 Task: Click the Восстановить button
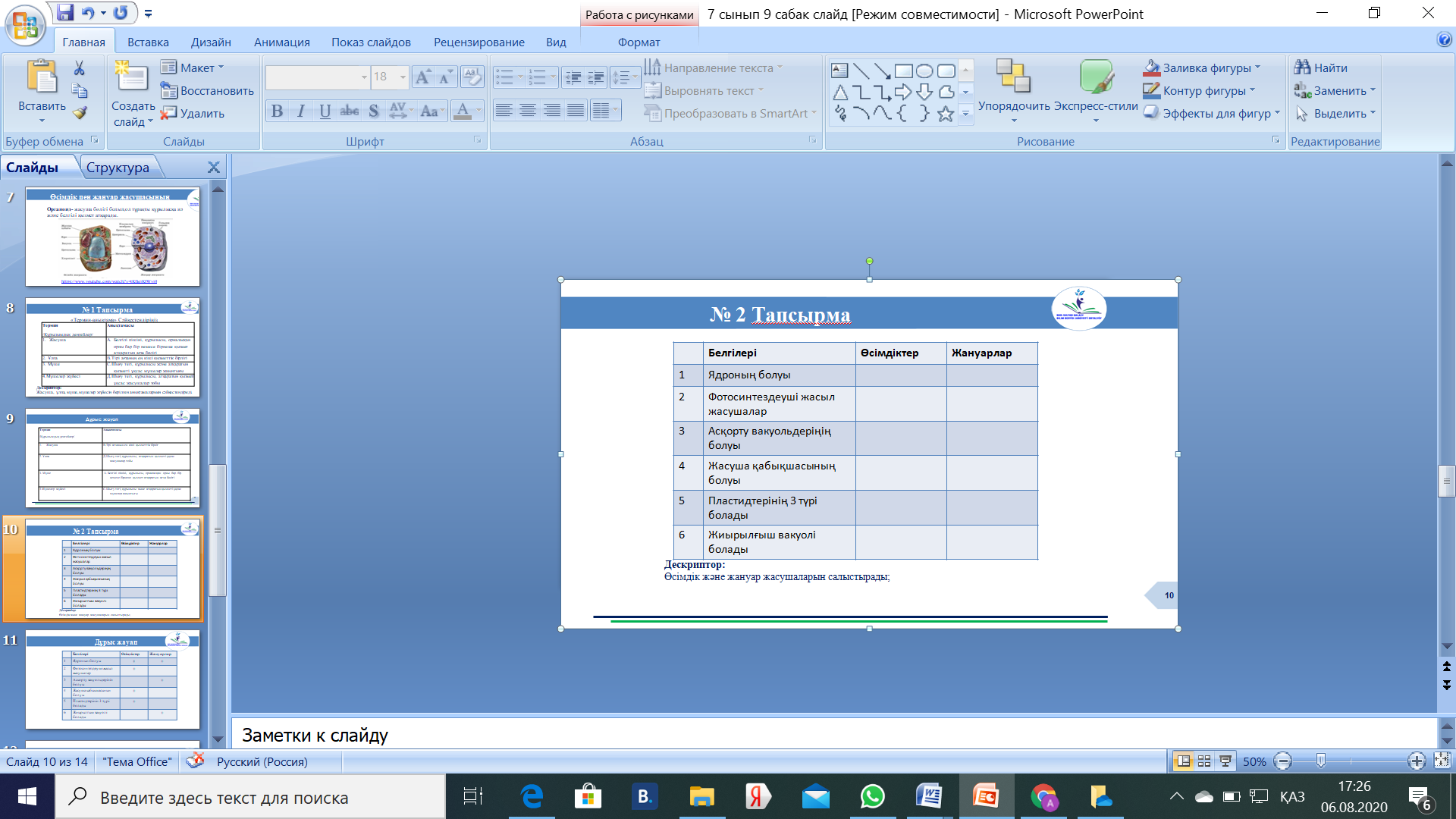(x=207, y=90)
